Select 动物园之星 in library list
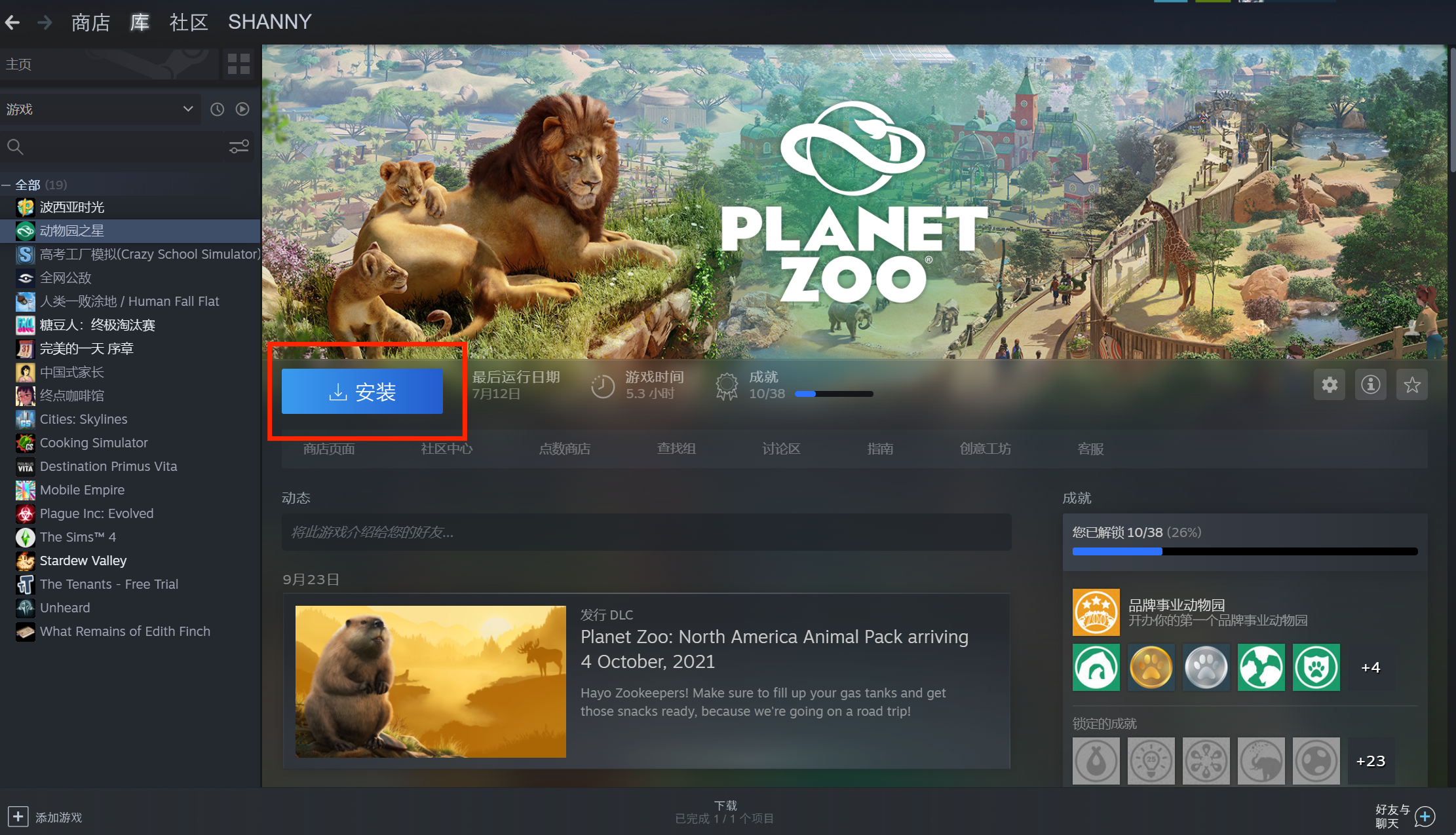 130,231
